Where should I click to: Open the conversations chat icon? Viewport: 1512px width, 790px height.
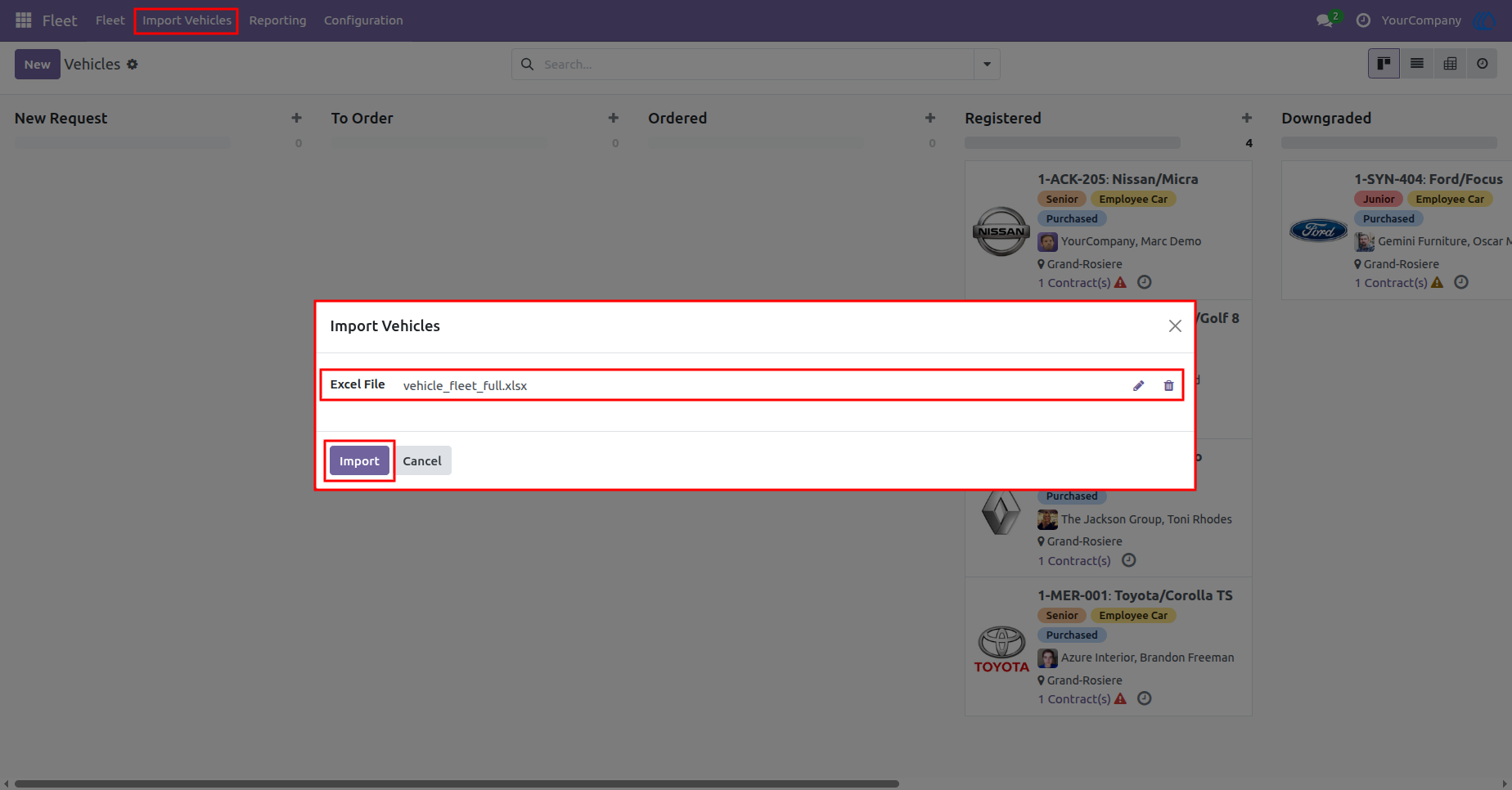tap(1325, 20)
